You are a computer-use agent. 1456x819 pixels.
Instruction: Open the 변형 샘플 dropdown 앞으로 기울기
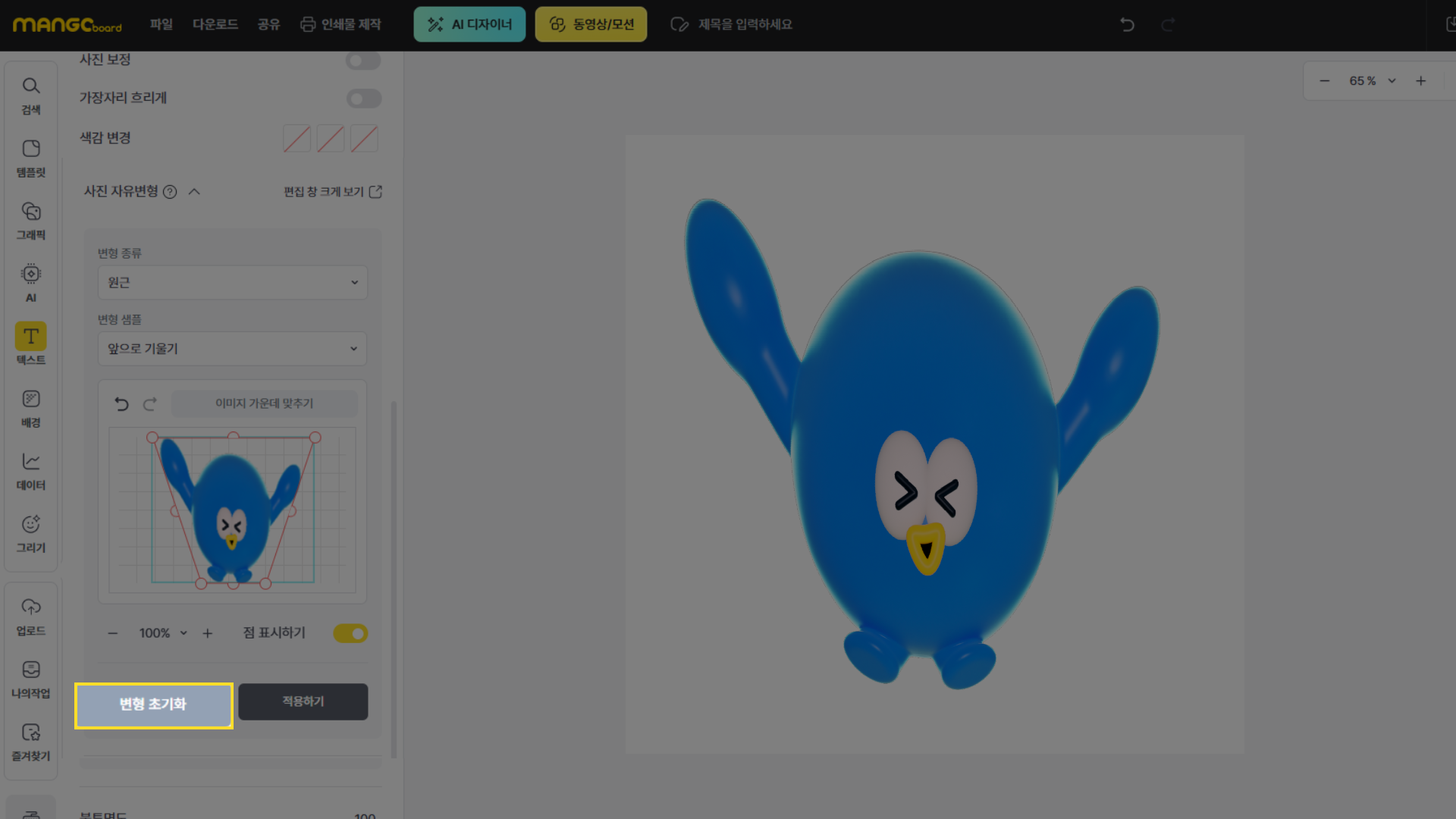[232, 349]
